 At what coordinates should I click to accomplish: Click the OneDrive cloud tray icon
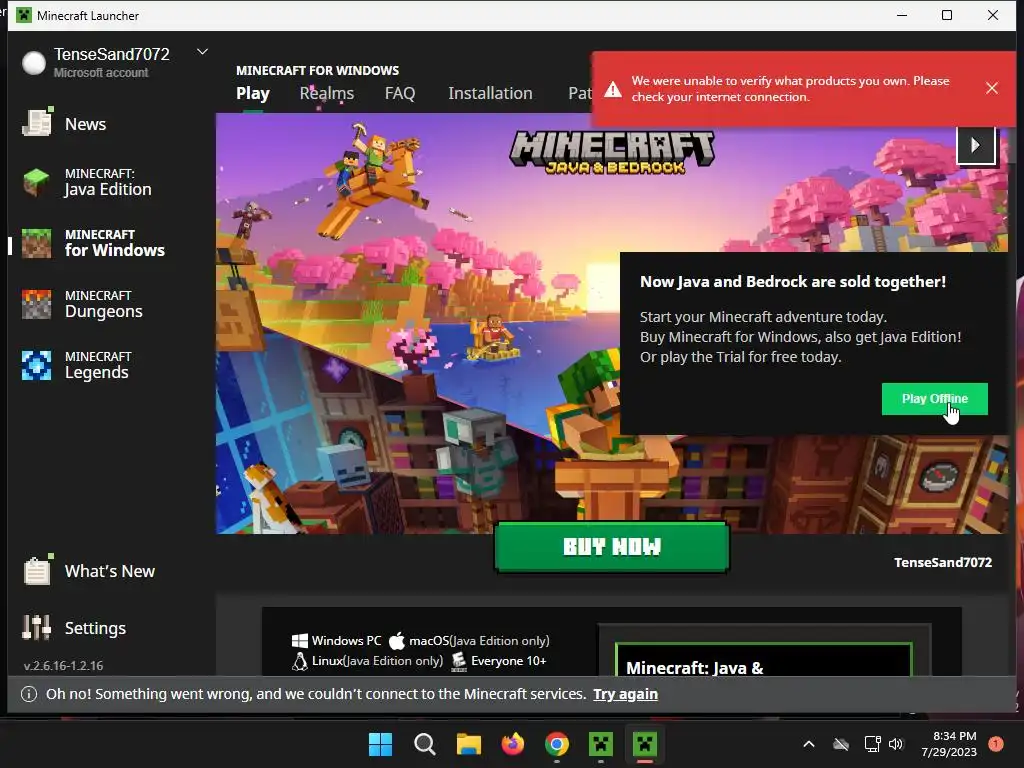[841, 744]
